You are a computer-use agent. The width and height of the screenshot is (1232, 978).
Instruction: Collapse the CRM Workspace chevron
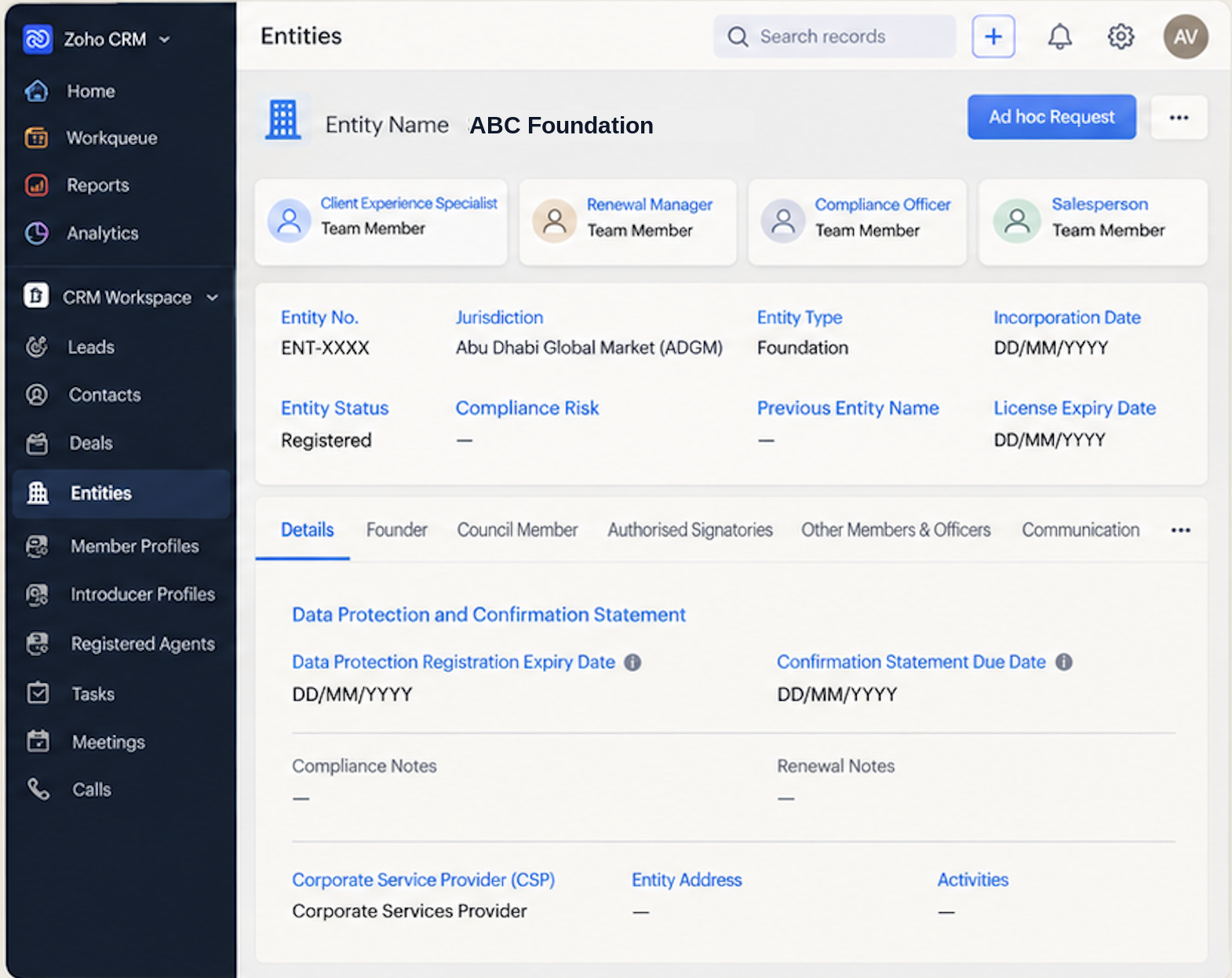tap(213, 297)
